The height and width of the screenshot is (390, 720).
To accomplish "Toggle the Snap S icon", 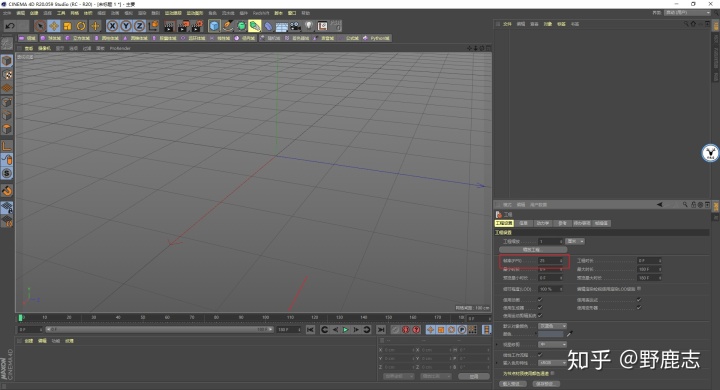I will pyautogui.click(x=7, y=173).
